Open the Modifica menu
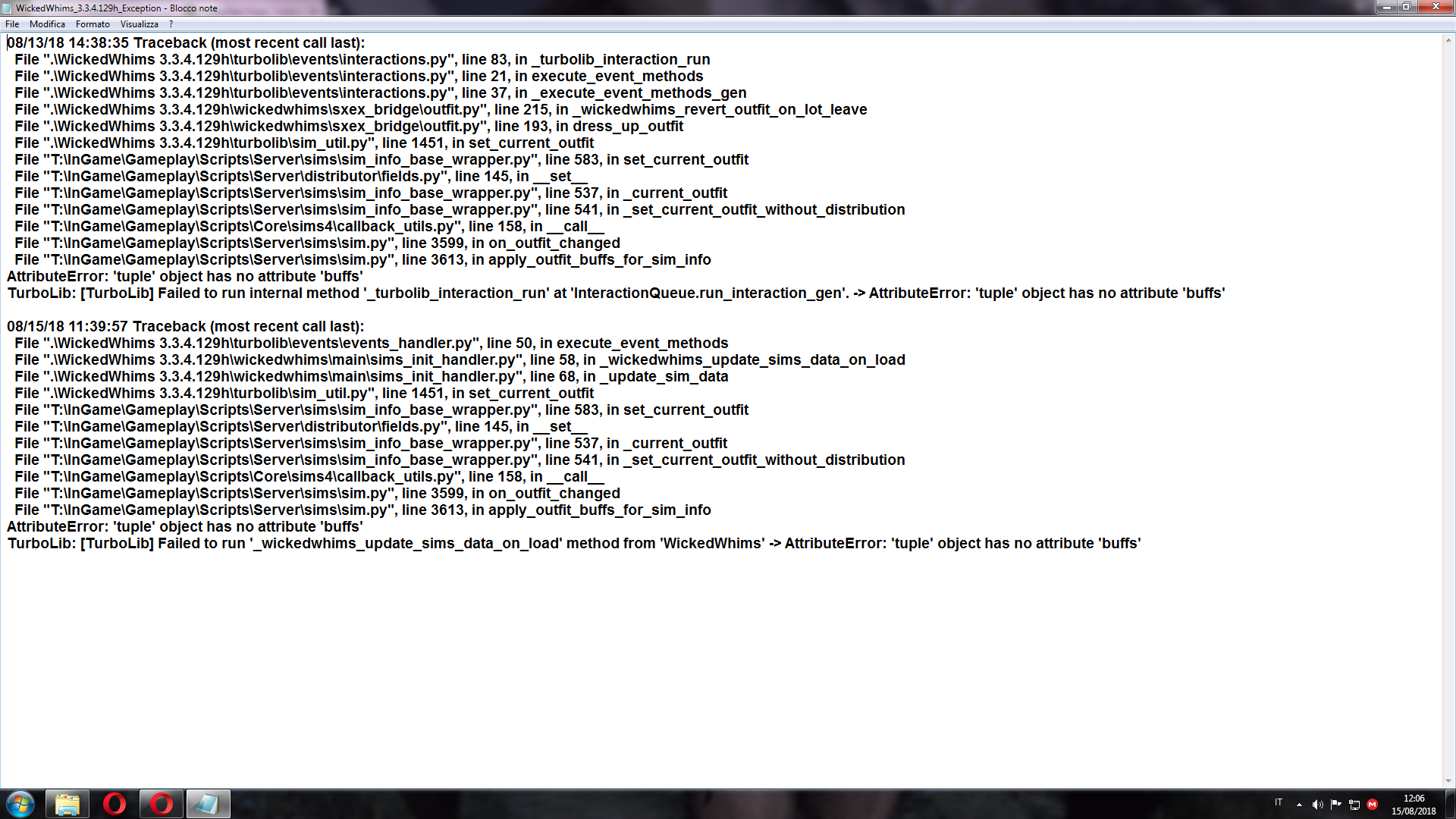The width and height of the screenshot is (1456, 819). coord(46,23)
